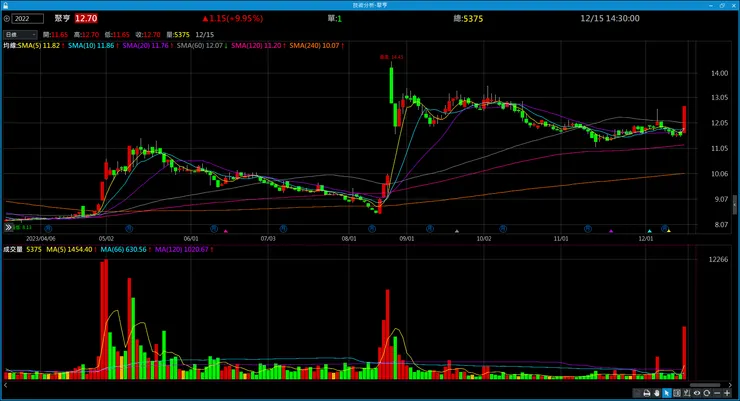Click the price change 1.15(+9.95%) text
Screen dimensions: 740x401
[x=236, y=18]
